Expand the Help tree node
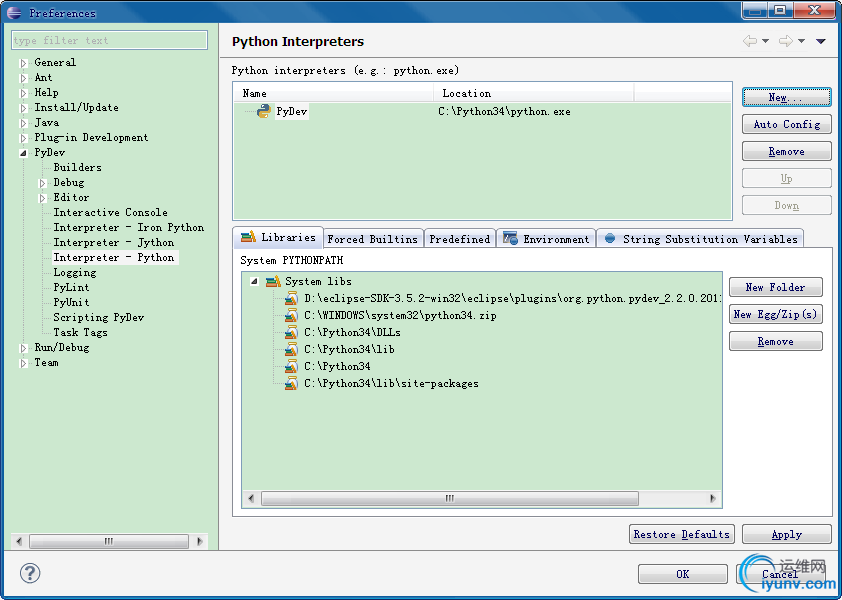Viewport: 842px width, 600px height. tap(23, 93)
